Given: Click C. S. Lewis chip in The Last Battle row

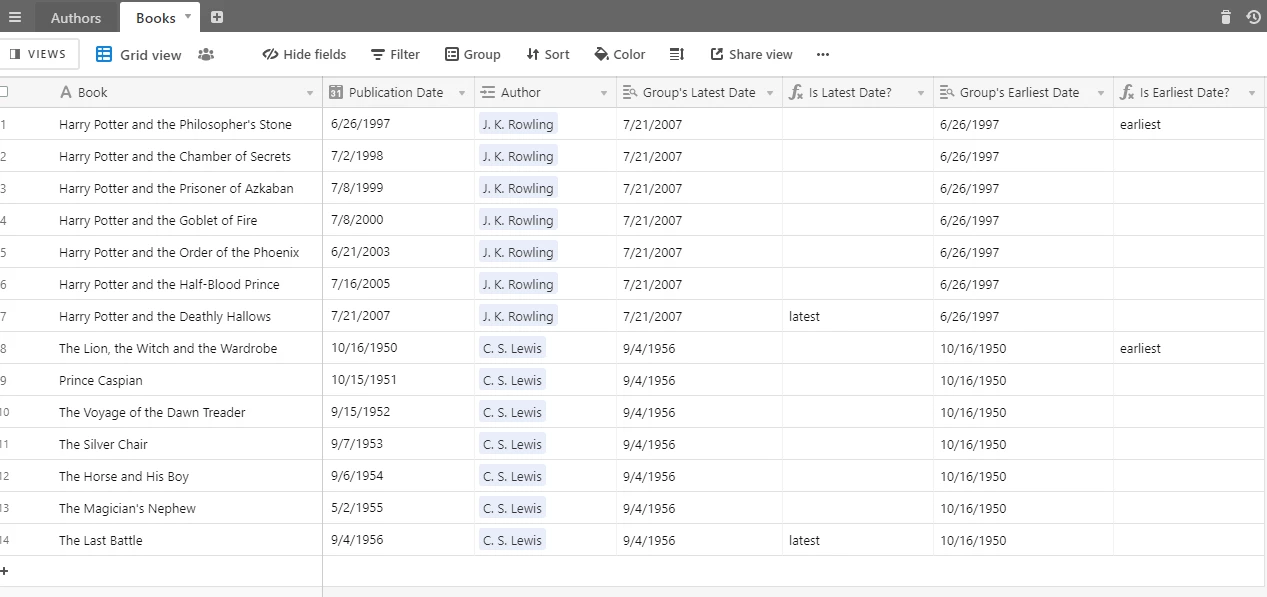Looking at the screenshot, I should click(512, 540).
